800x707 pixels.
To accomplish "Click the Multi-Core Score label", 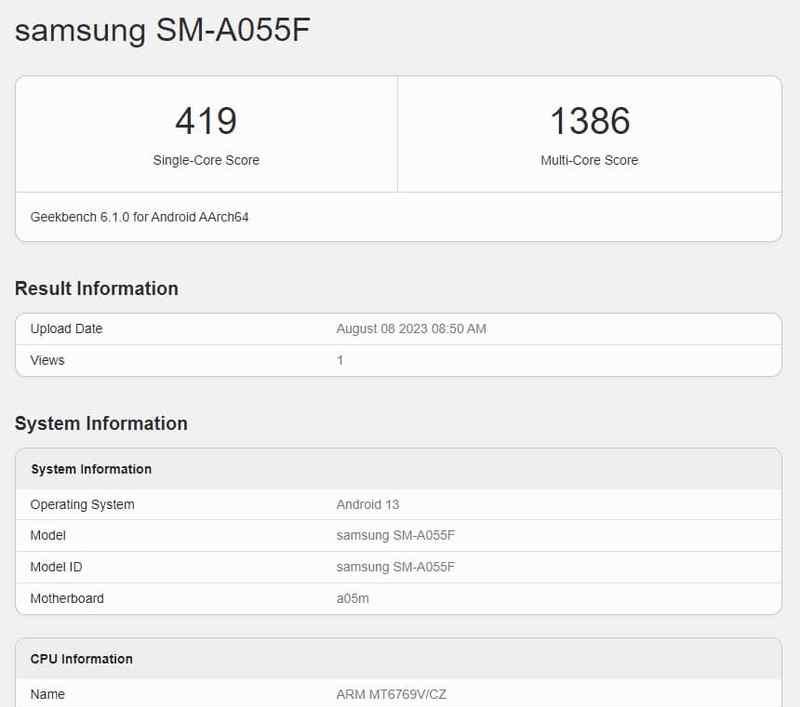I will 589,160.
